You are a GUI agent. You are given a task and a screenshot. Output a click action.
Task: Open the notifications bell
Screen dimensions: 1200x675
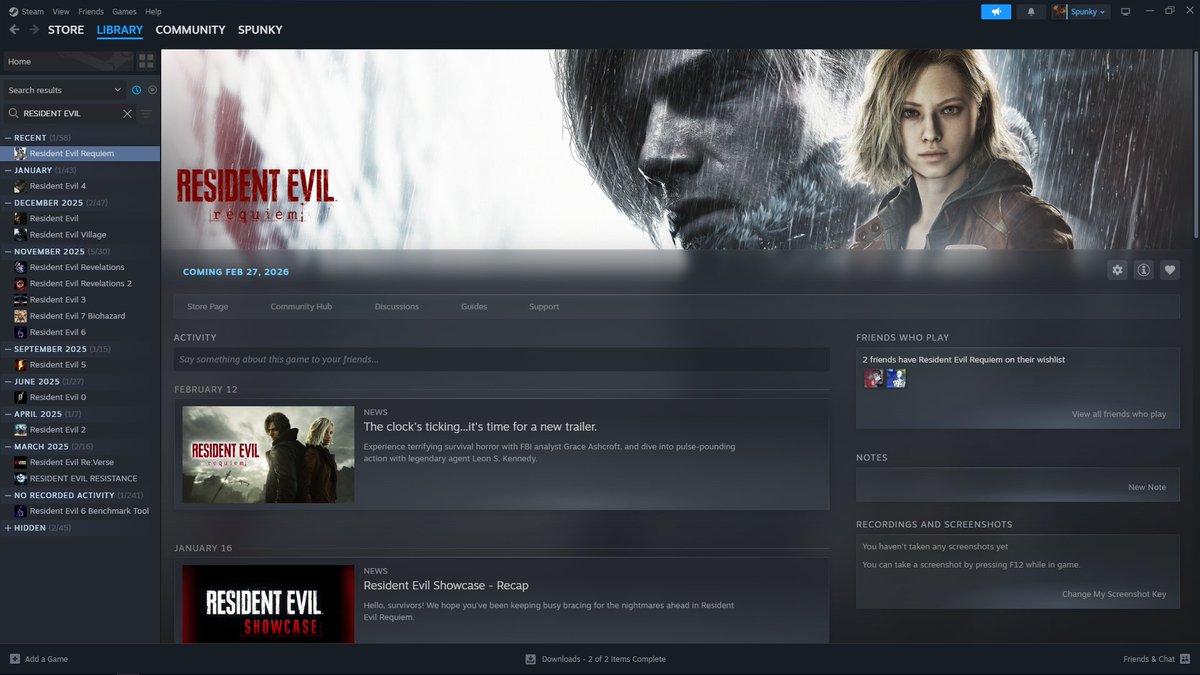(1031, 12)
